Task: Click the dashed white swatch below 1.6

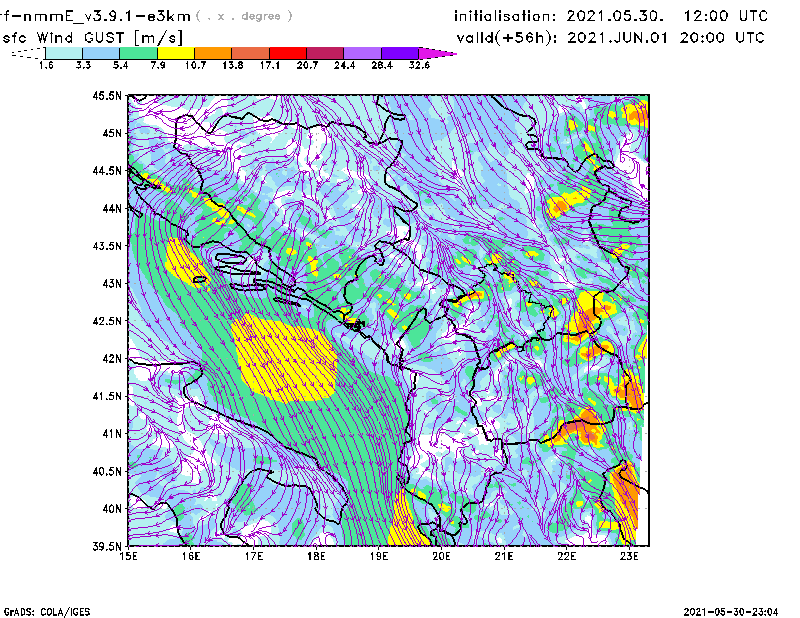Action: pyautogui.click(x=28, y=53)
